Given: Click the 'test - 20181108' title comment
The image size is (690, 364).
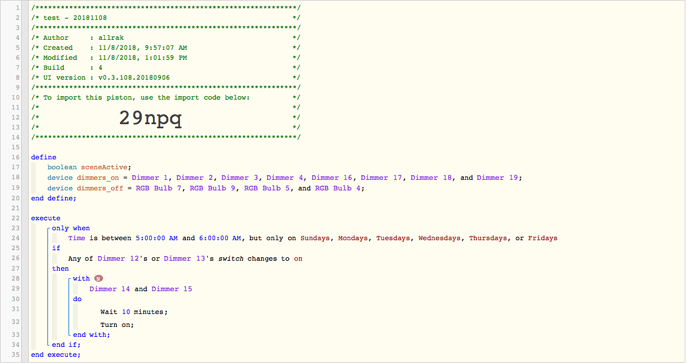Looking at the screenshot, I should [x=75, y=18].
